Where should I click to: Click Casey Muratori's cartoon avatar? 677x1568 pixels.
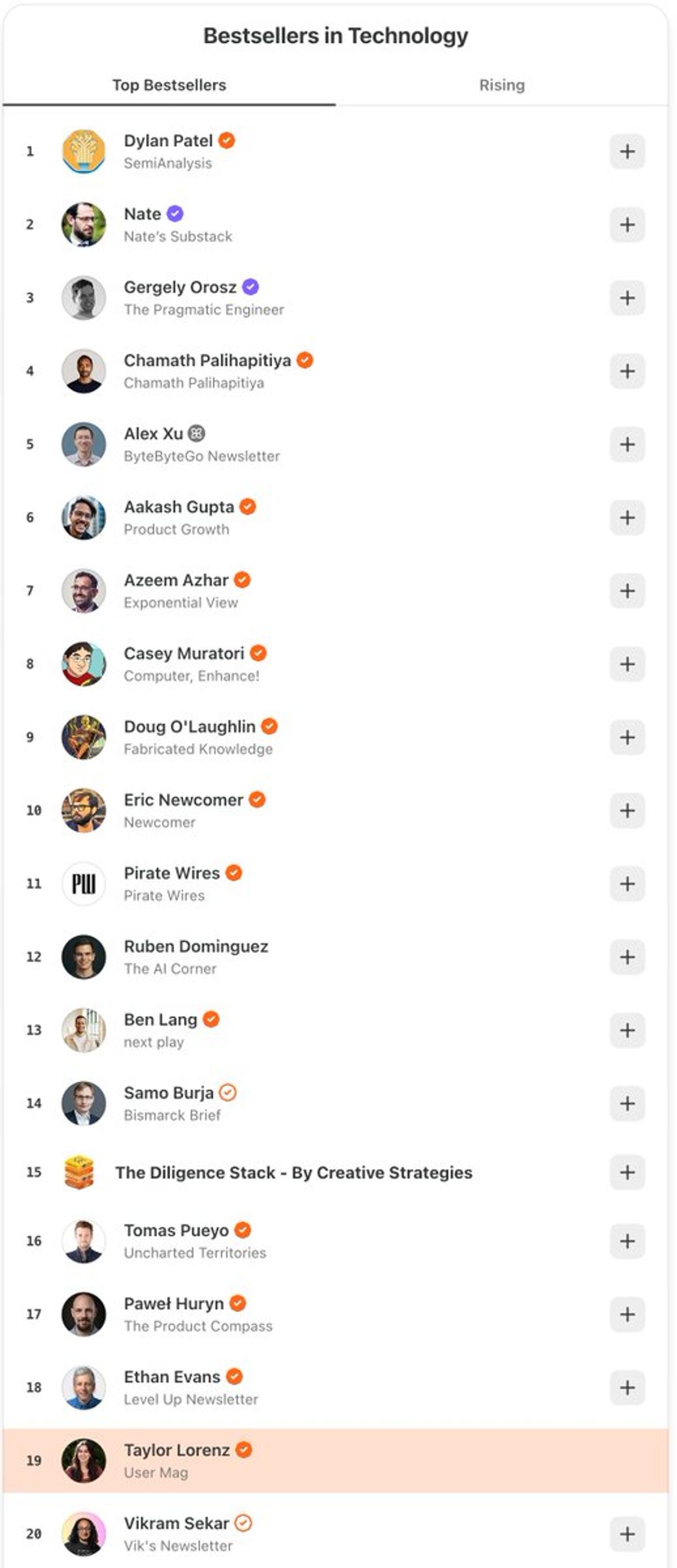click(84, 664)
